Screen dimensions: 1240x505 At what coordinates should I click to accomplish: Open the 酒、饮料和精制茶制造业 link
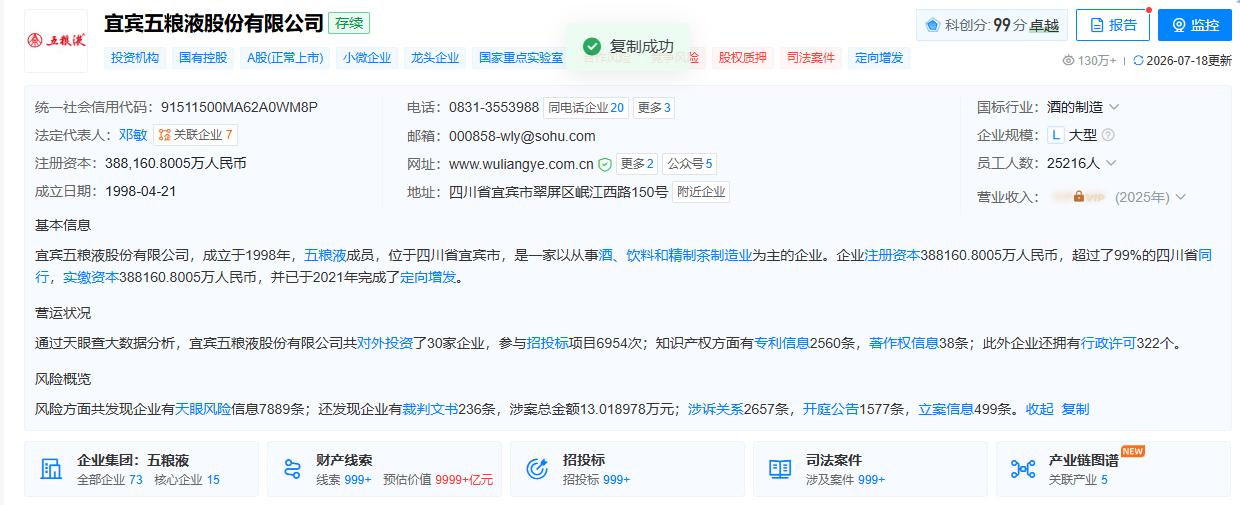(x=675, y=255)
